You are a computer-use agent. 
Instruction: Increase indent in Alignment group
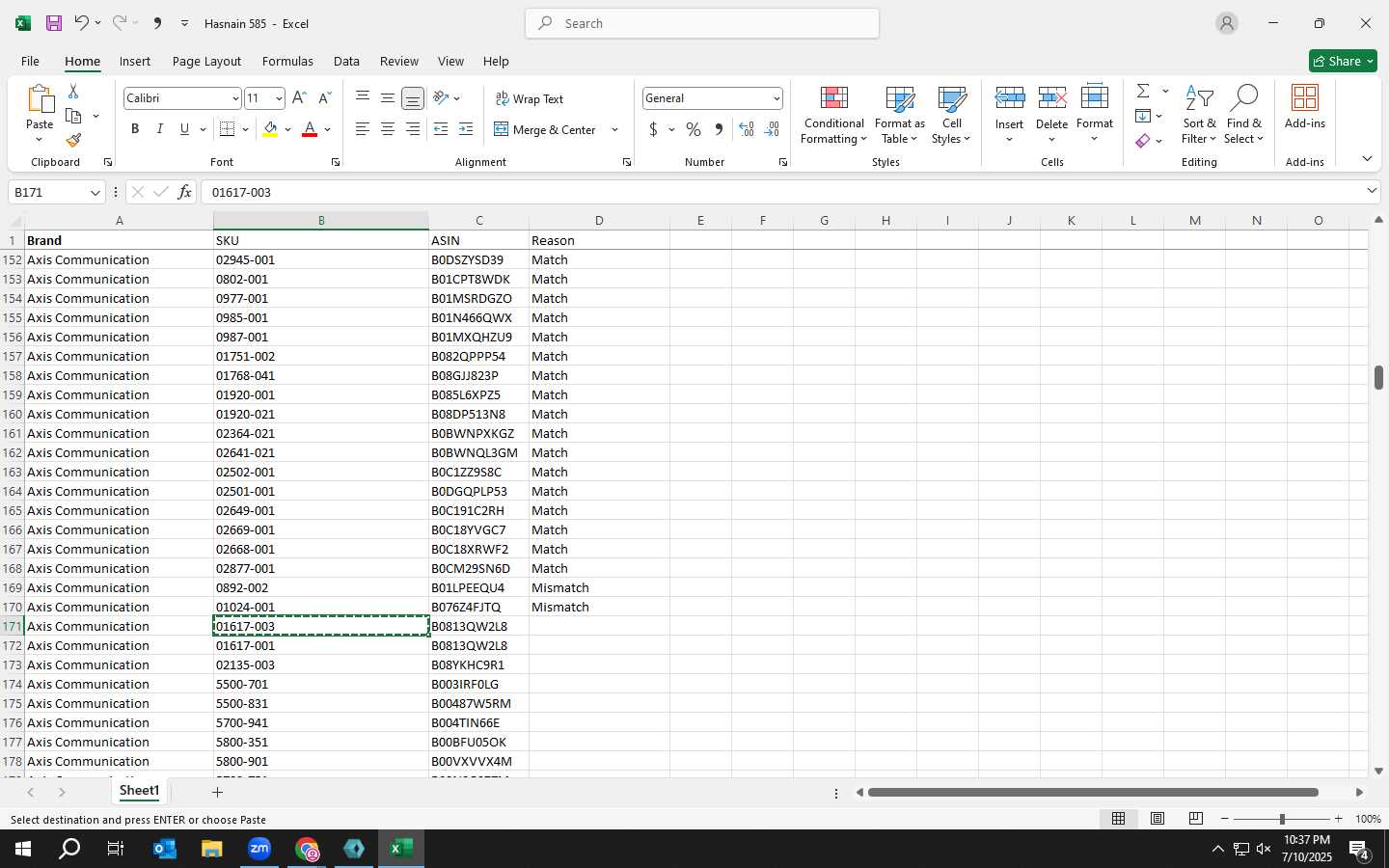tap(466, 129)
